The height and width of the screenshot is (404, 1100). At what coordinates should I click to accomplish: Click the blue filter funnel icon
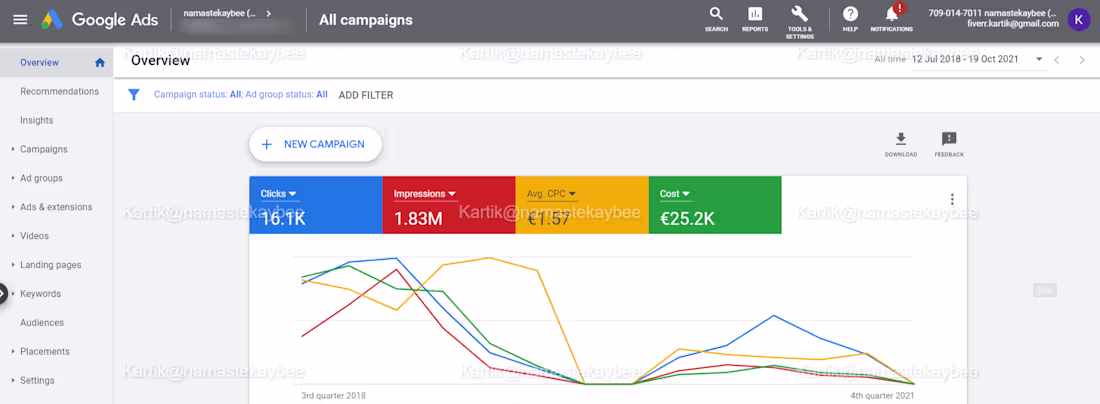(x=134, y=95)
